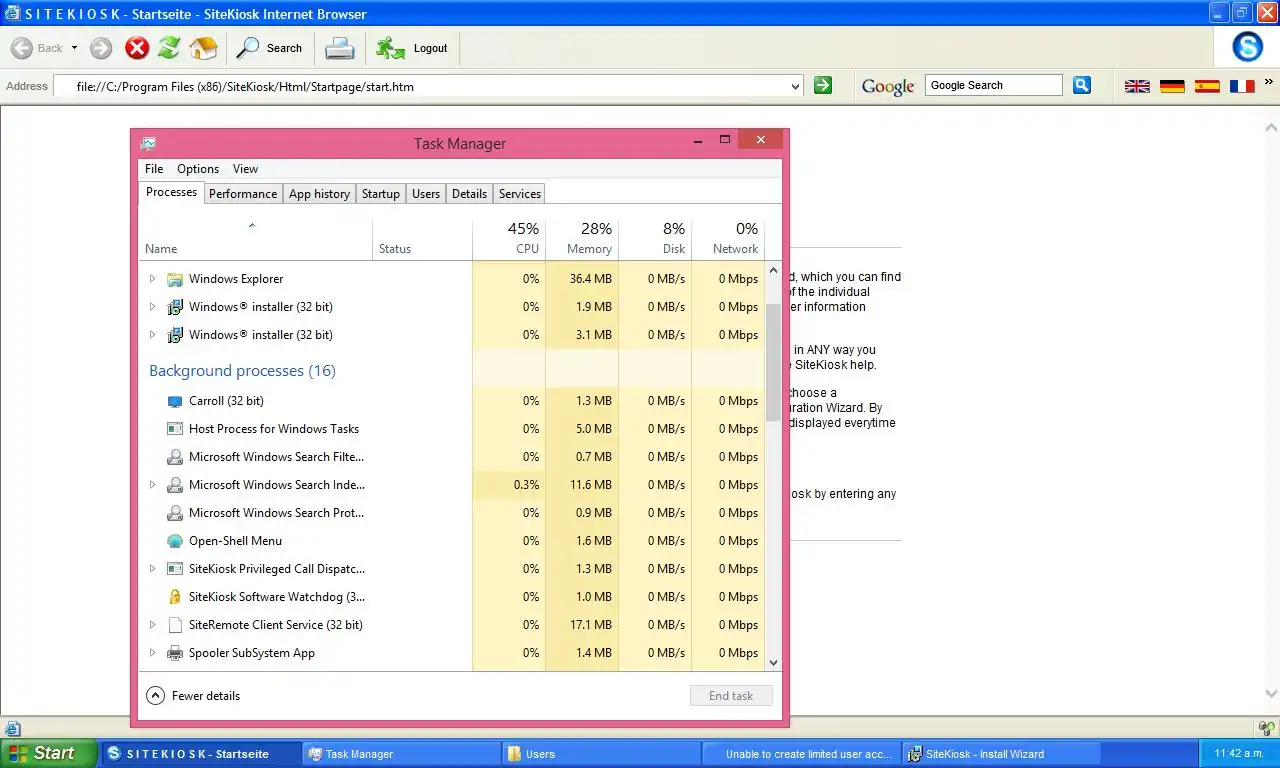Select the English UK flag
This screenshot has height=768, width=1280.
(1137, 87)
